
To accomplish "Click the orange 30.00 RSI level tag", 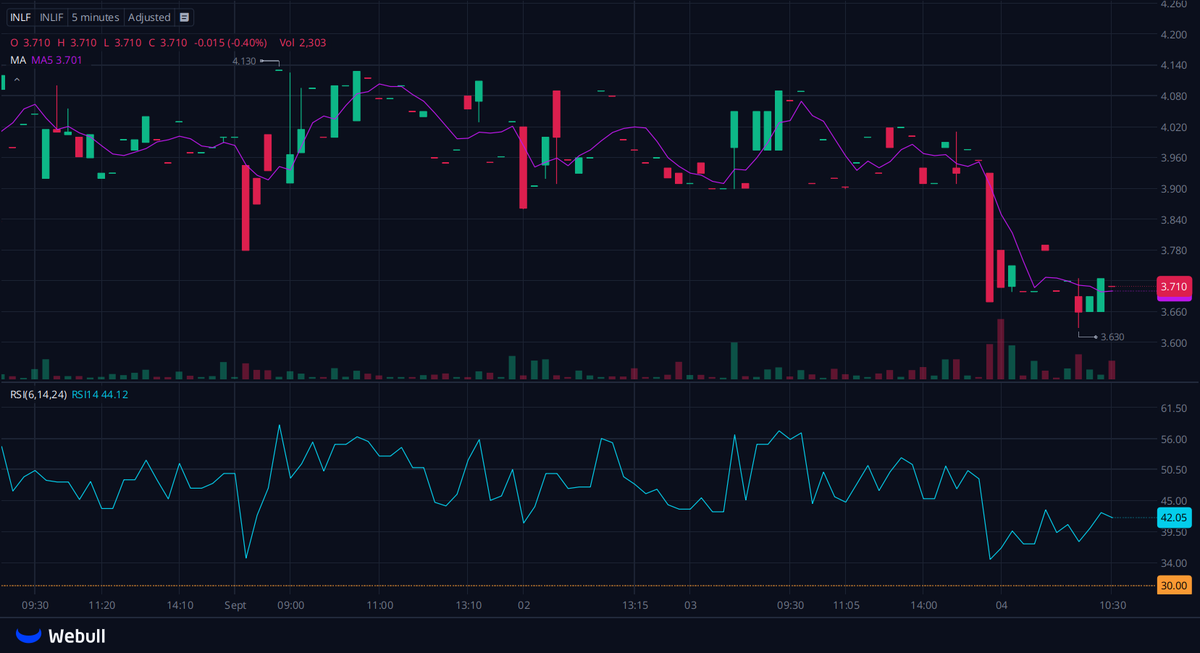I will (x=1174, y=585).
